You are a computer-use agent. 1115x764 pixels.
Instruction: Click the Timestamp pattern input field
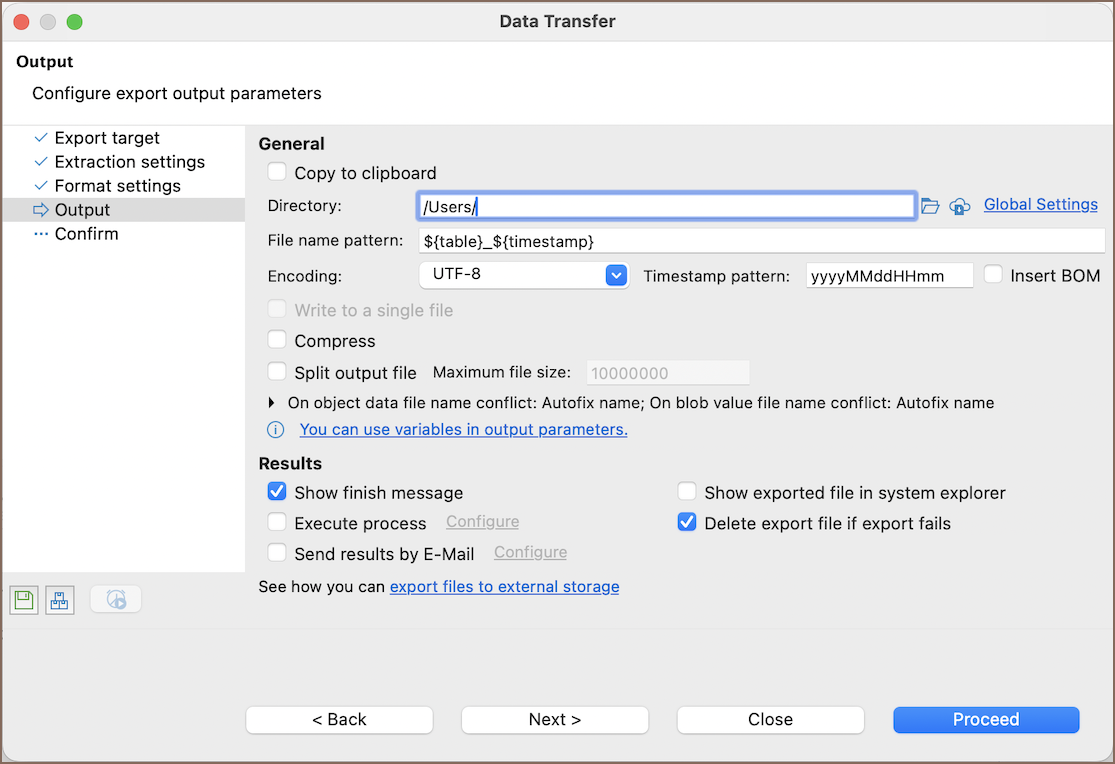[x=888, y=276]
